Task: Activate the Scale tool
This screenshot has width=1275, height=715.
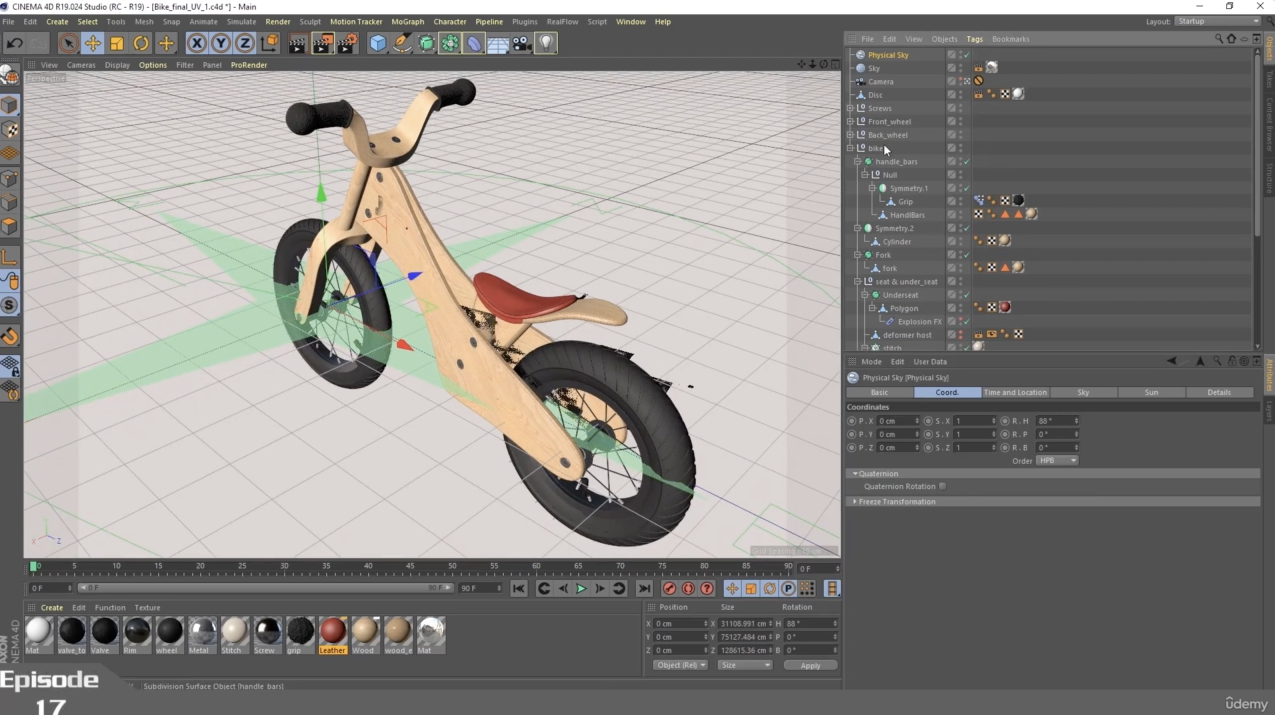Action: pos(116,43)
